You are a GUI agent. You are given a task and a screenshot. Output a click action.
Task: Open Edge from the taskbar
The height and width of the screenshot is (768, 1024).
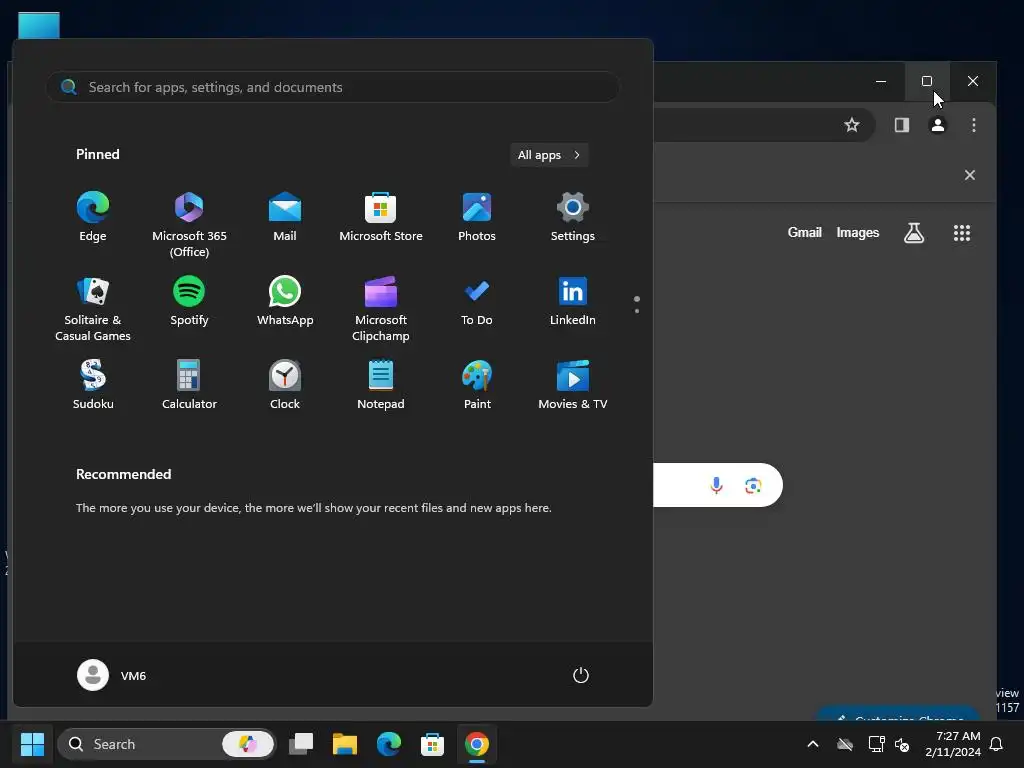pyautogui.click(x=389, y=744)
